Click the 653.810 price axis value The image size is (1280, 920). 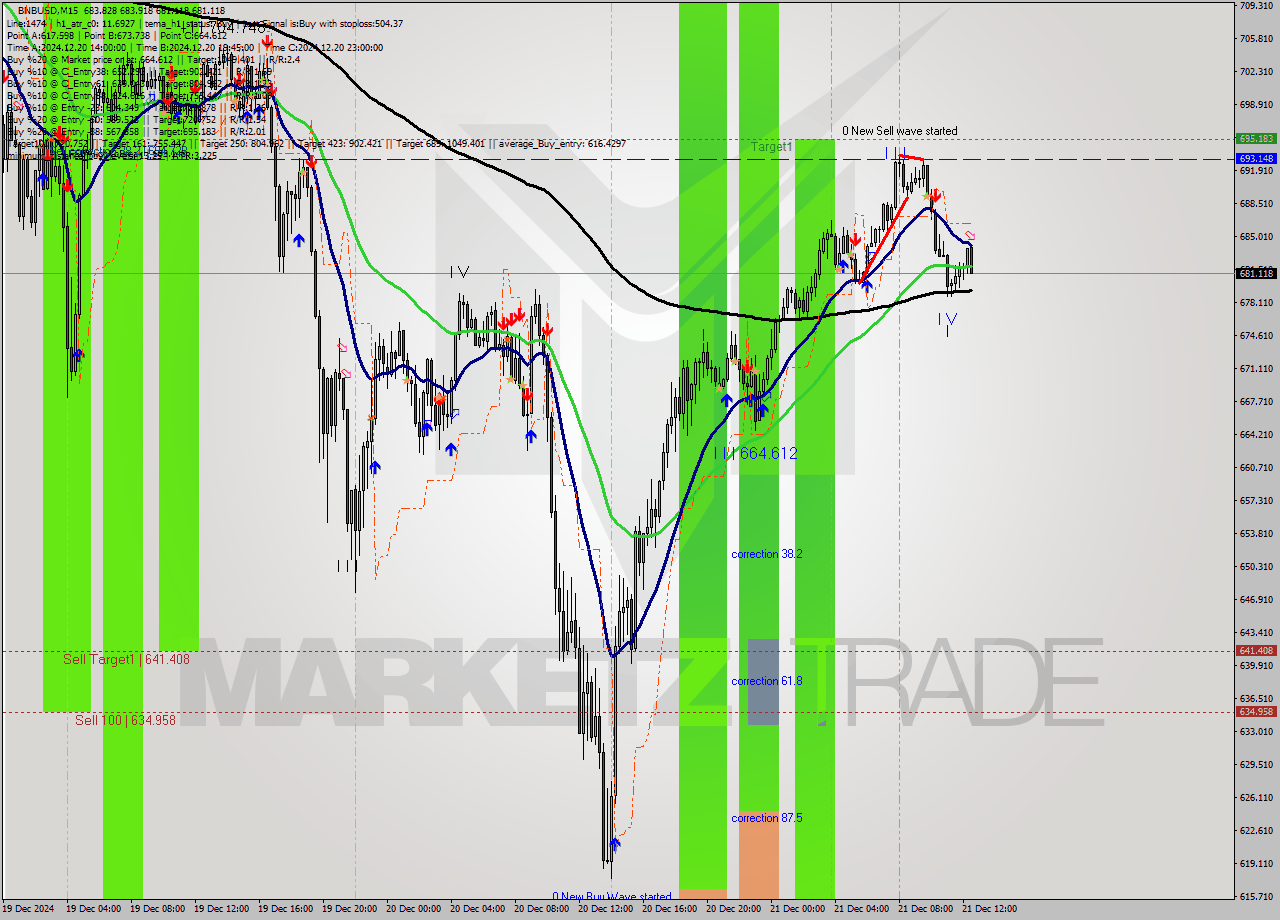coord(1256,534)
